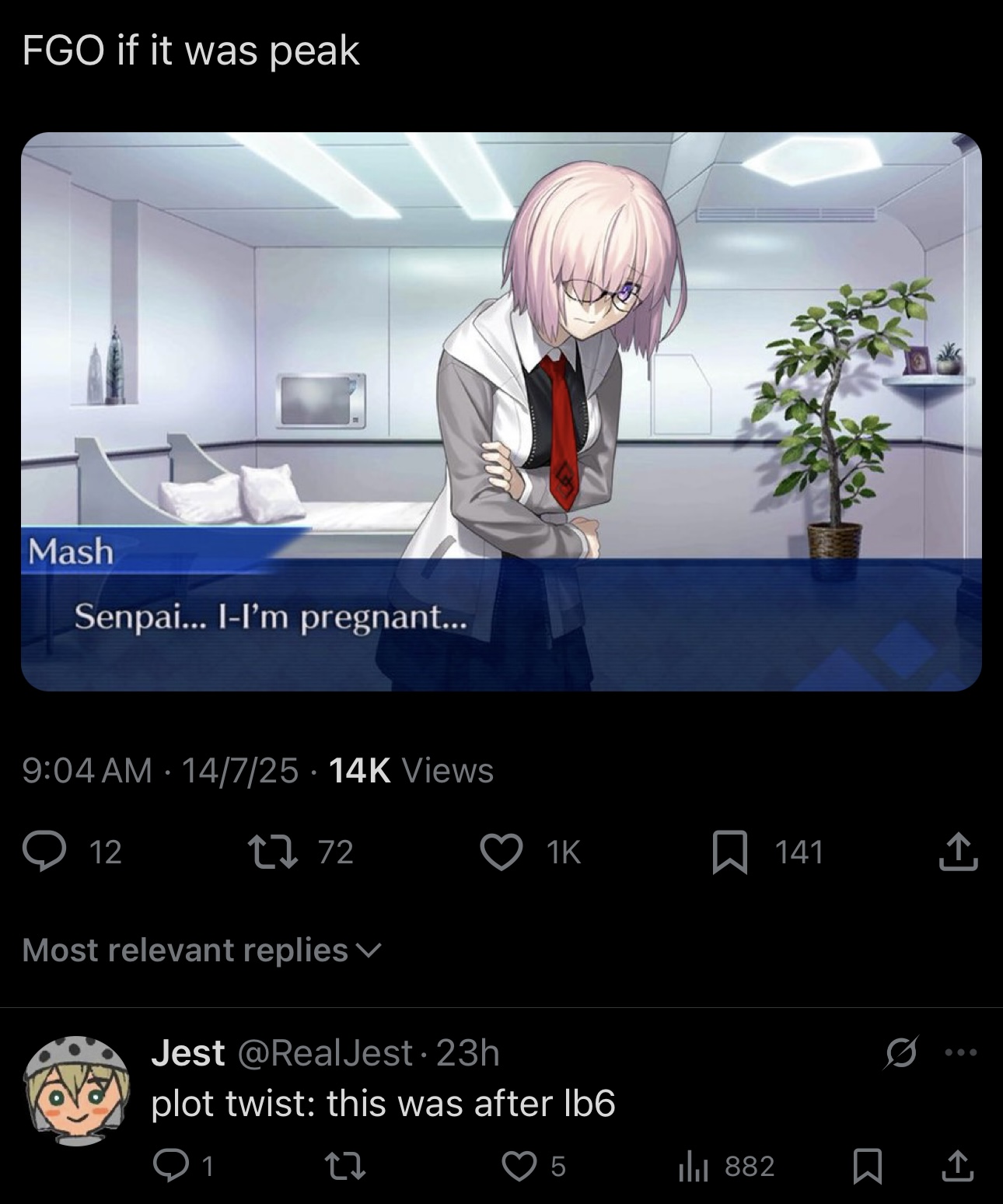The image size is (1003, 1204).
Task: Click the 9:04 AM tweet timestamp
Action: point(87,771)
